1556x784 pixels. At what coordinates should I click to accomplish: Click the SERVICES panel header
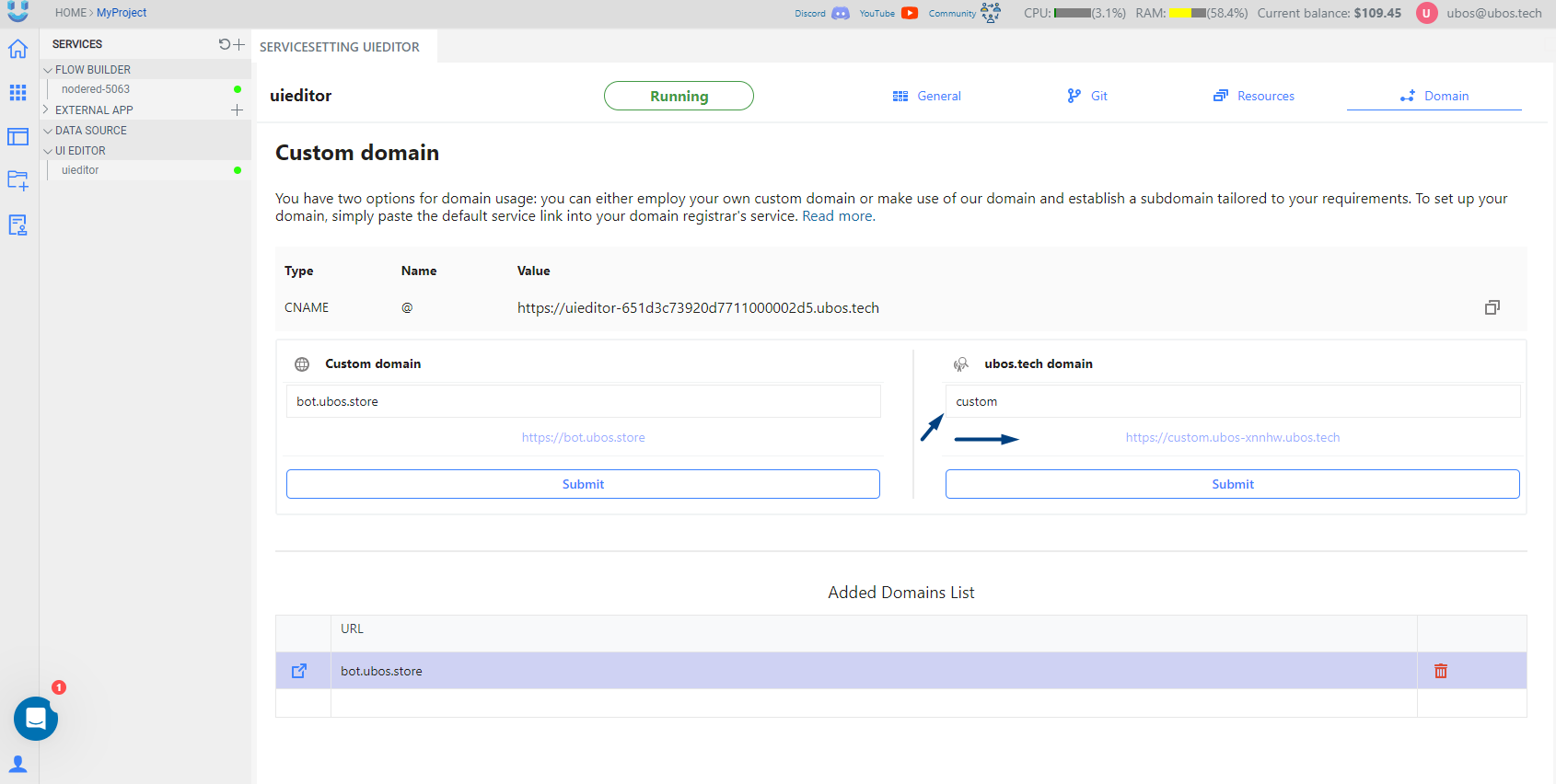[x=77, y=44]
